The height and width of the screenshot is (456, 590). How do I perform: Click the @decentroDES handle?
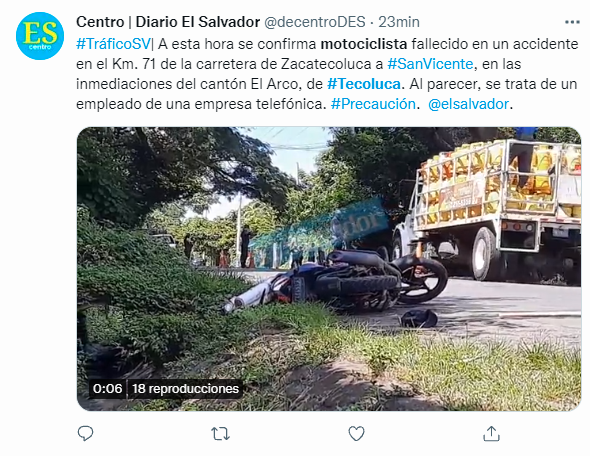[315, 22]
